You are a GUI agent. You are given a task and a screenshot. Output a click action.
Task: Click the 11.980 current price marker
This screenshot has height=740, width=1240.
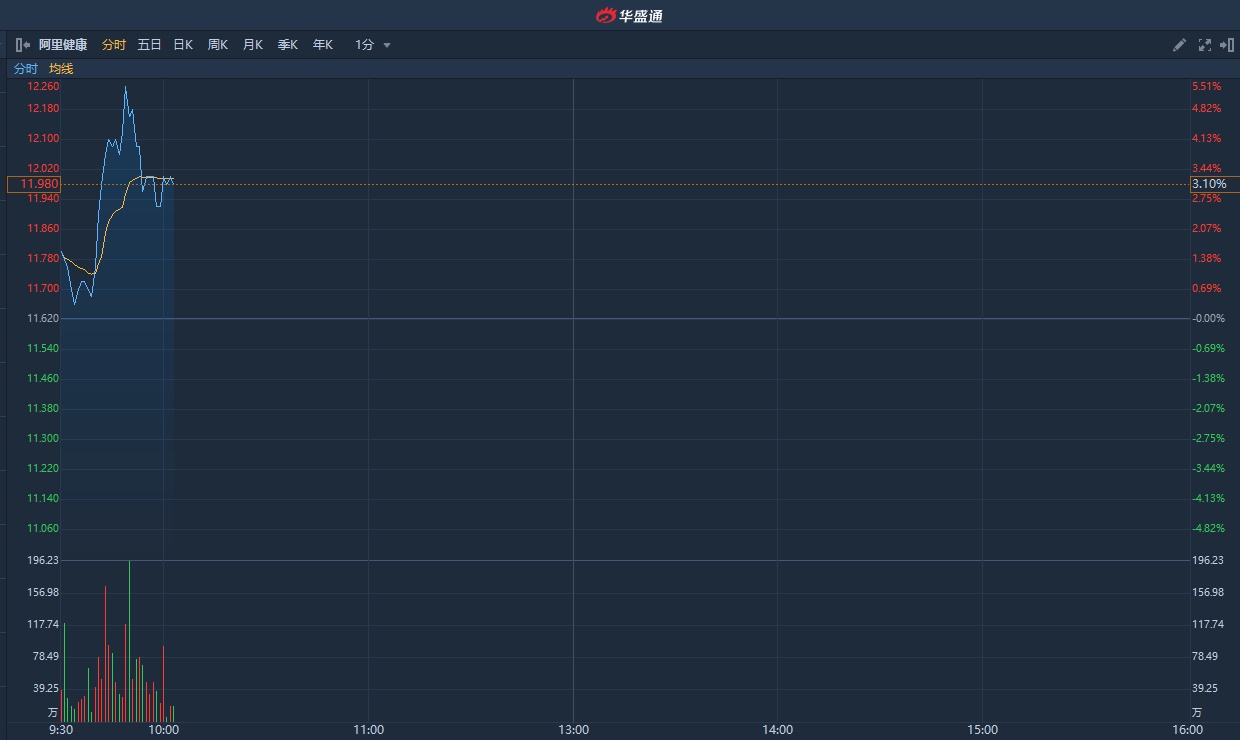(34, 184)
